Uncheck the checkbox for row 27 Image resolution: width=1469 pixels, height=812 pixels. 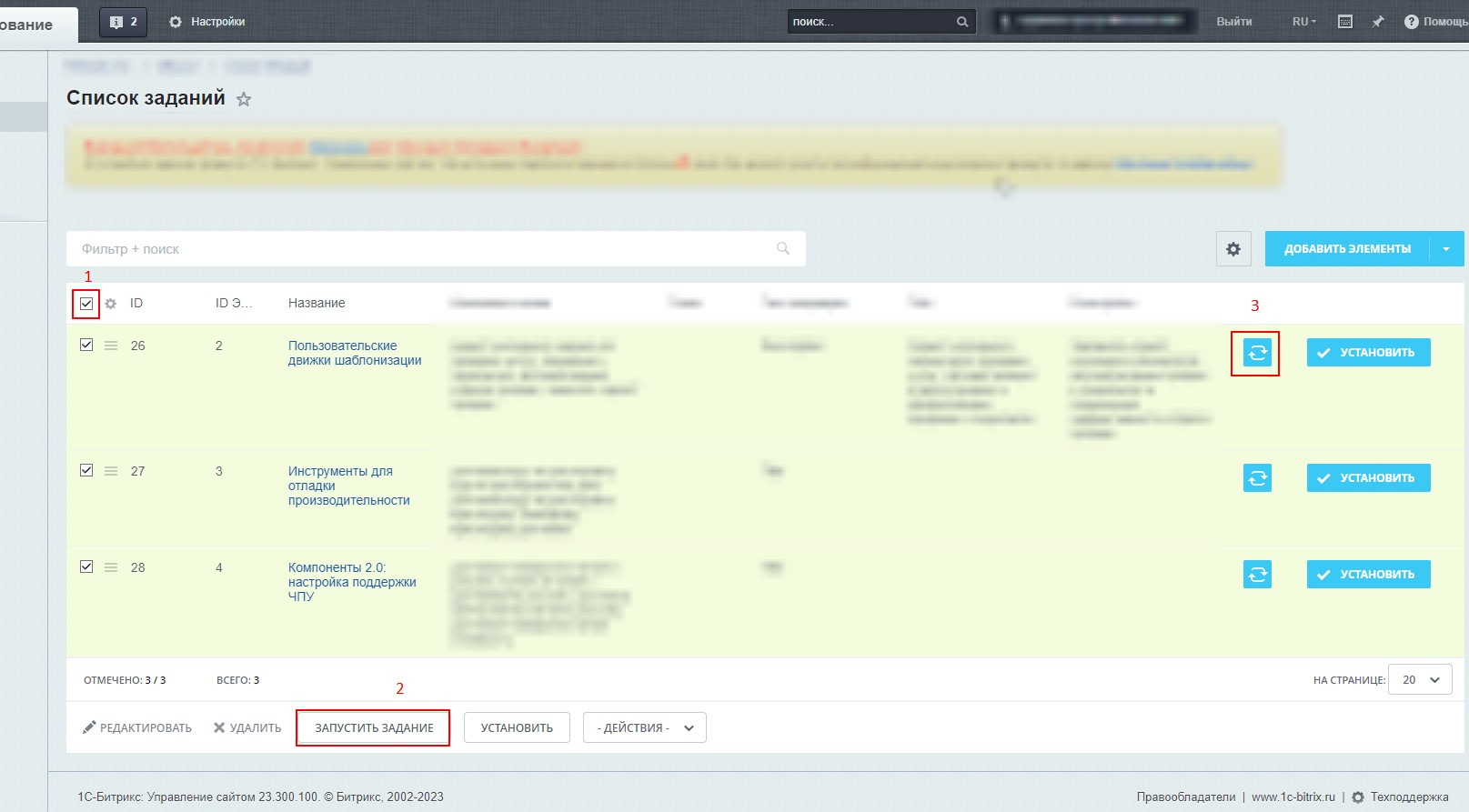(x=86, y=470)
